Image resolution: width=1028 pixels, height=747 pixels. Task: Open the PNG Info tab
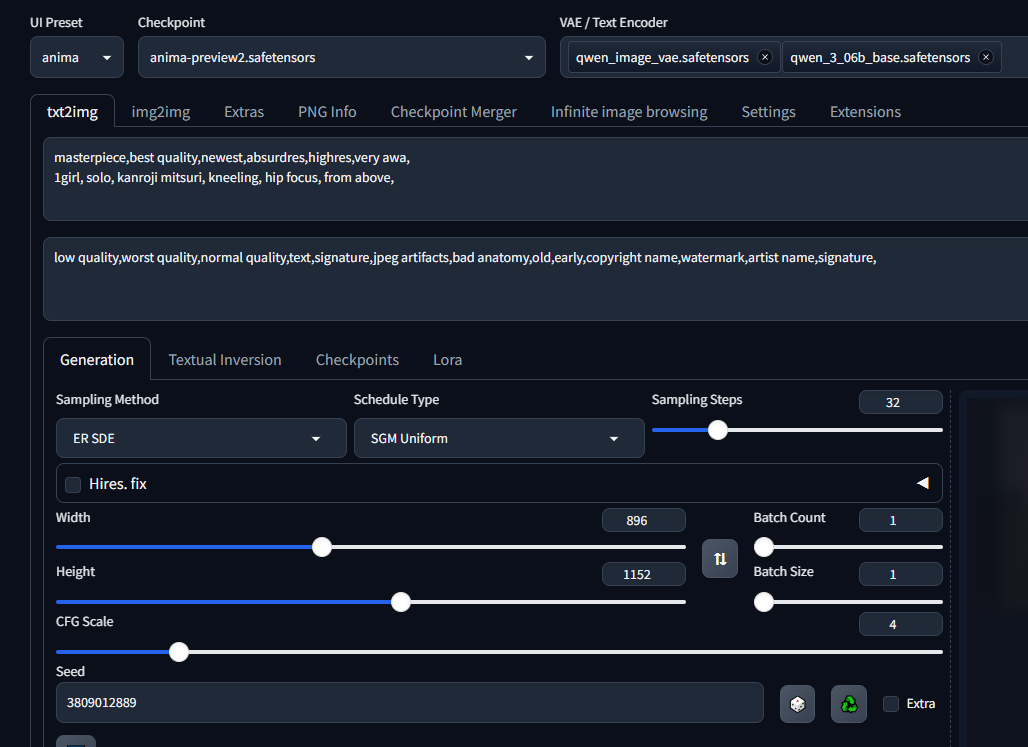tap(327, 112)
